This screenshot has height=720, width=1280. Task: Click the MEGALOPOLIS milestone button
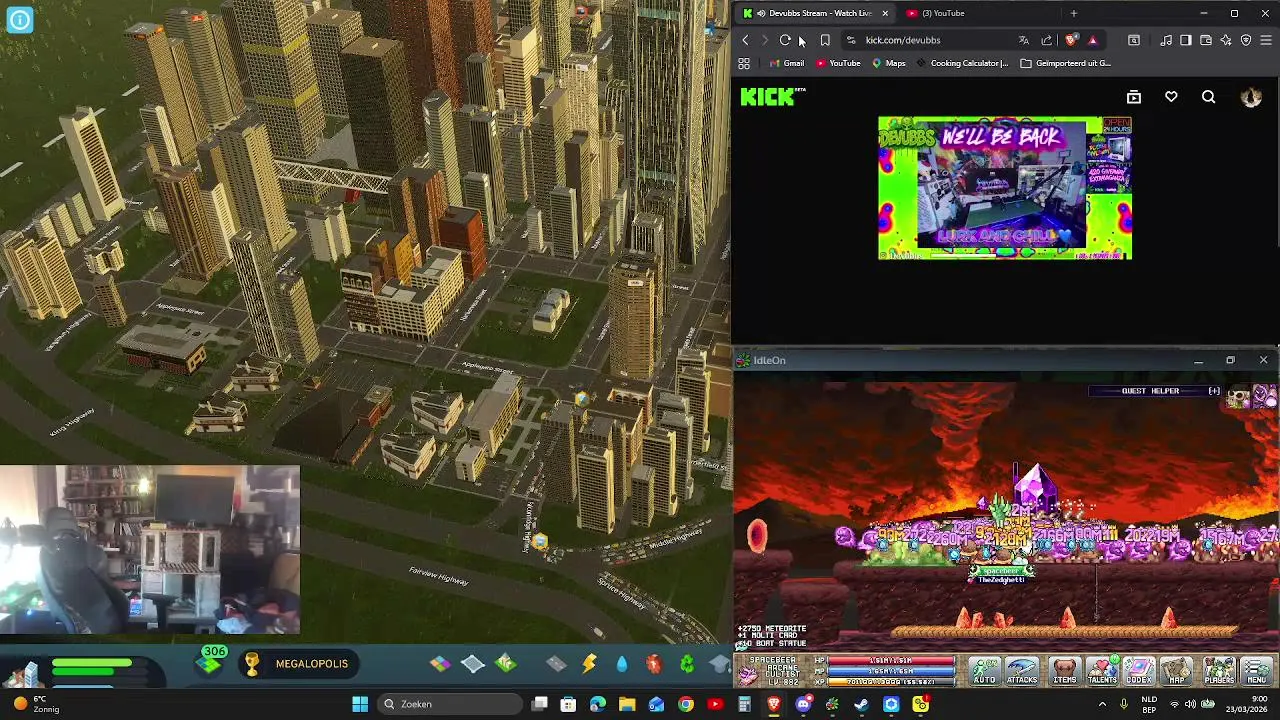click(299, 663)
